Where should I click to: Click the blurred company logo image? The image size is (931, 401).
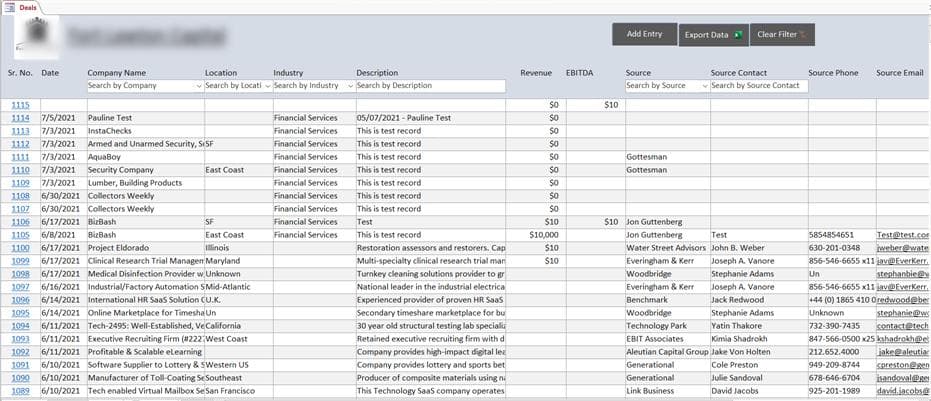[36, 36]
